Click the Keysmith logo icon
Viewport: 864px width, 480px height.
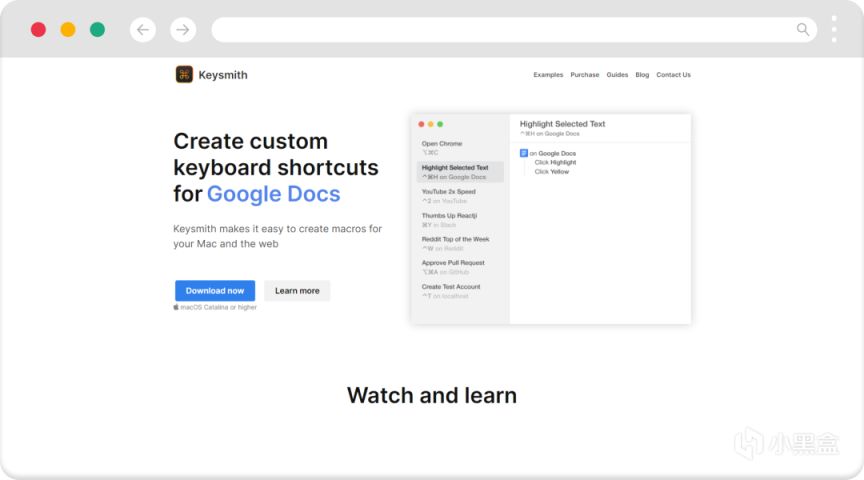click(x=184, y=74)
